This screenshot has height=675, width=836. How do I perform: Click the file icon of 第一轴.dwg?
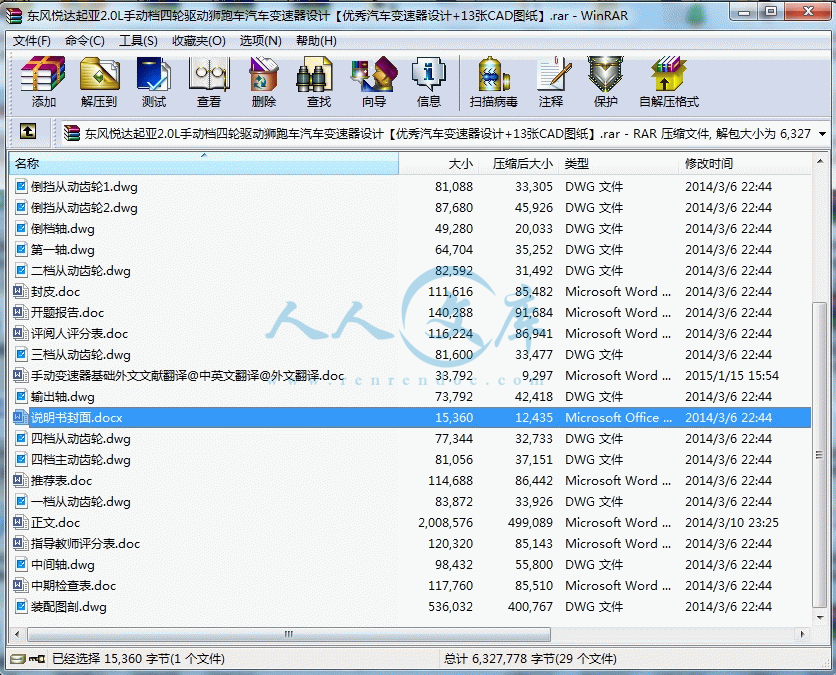click(x=21, y=250)
